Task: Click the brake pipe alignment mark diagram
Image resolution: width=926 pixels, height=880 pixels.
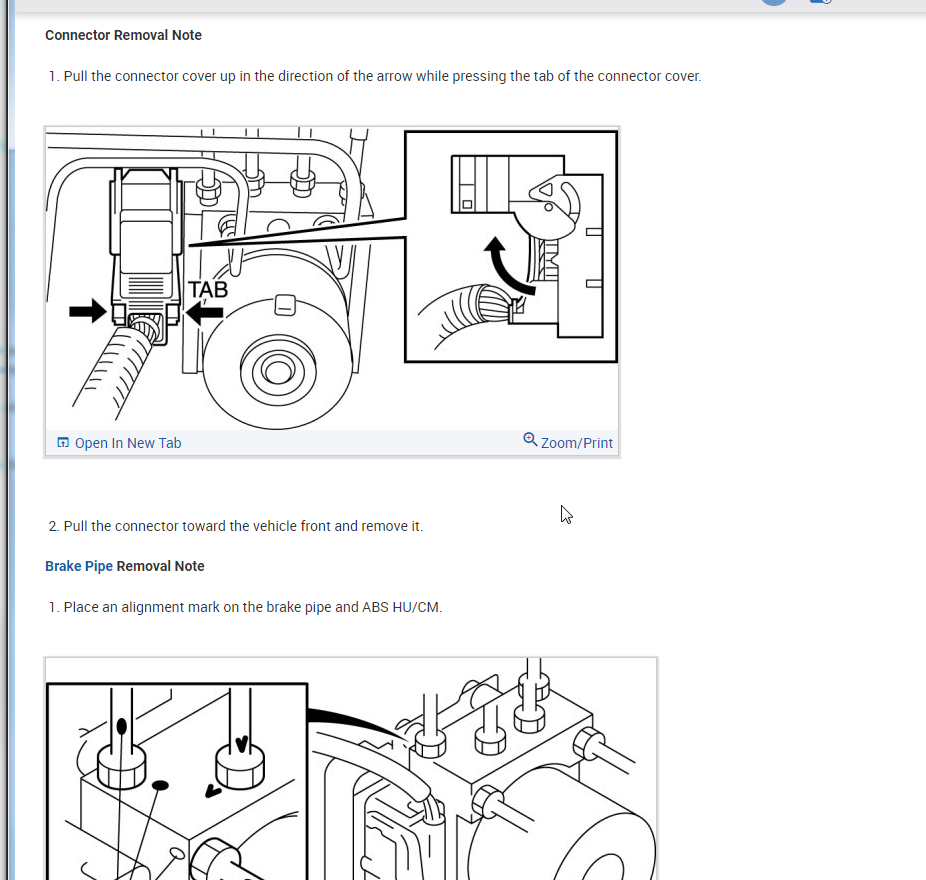Action: (351, 768)
